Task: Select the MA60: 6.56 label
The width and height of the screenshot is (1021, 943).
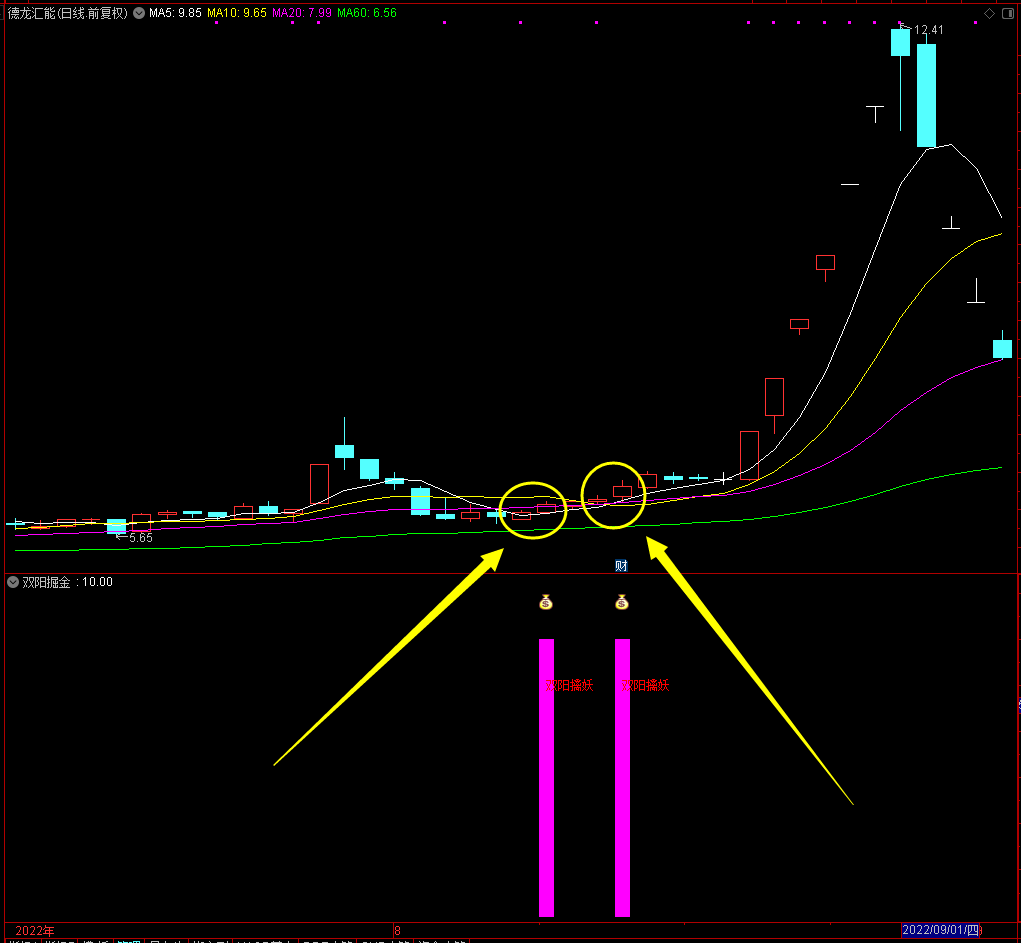Action: pos(367,13)
